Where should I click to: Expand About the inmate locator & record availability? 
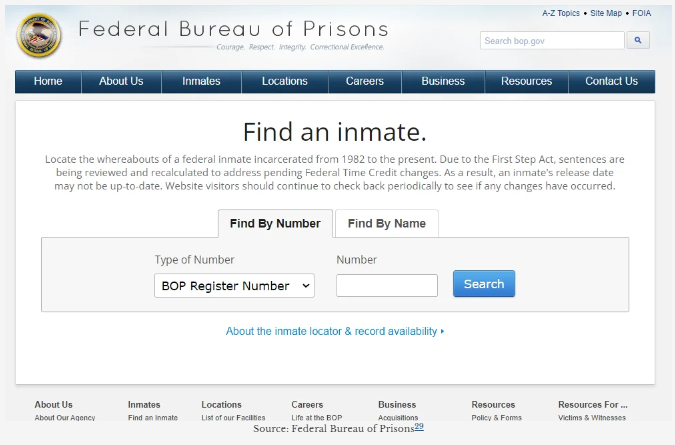[x=335, y=331]
